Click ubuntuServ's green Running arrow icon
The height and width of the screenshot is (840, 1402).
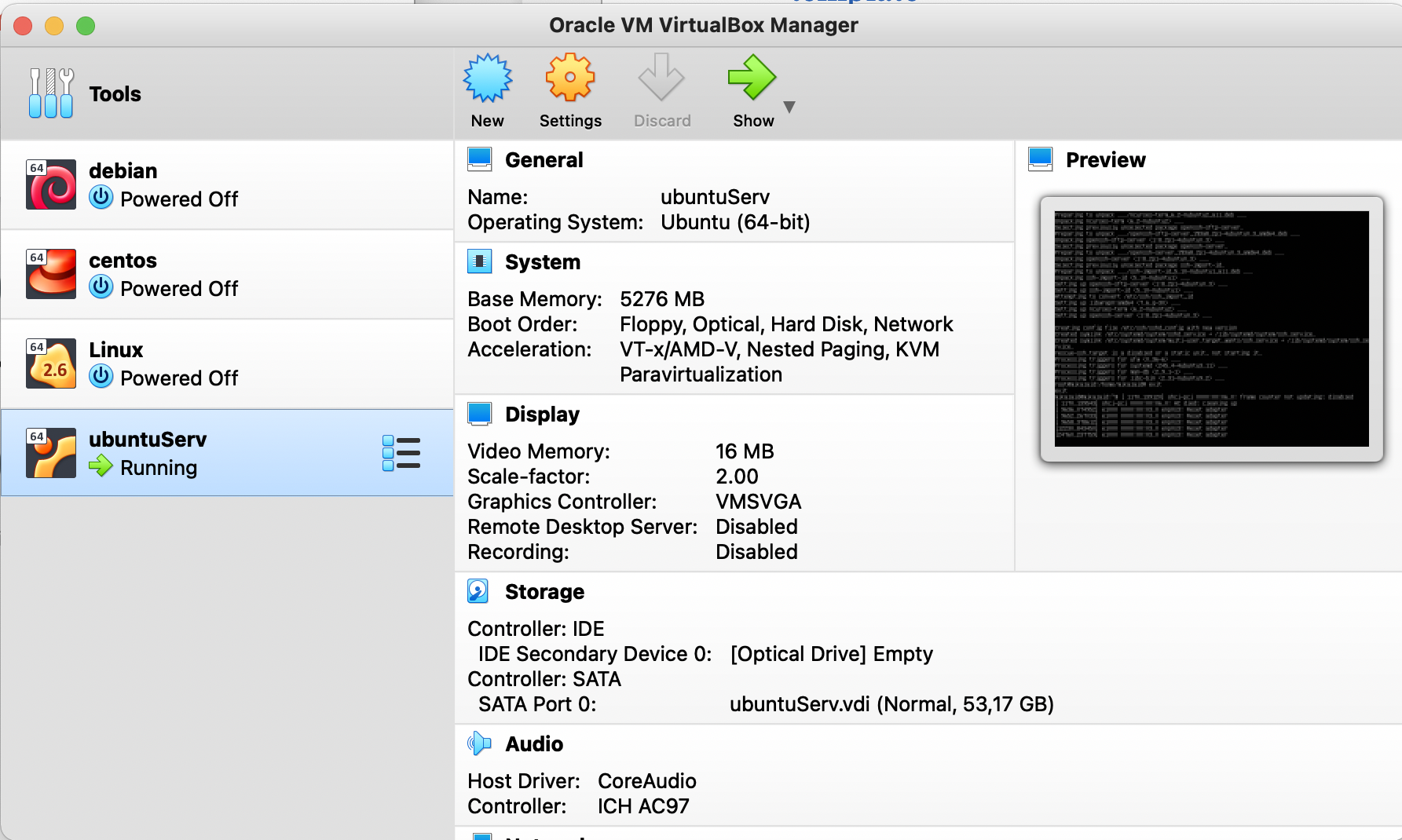[101, 466]
